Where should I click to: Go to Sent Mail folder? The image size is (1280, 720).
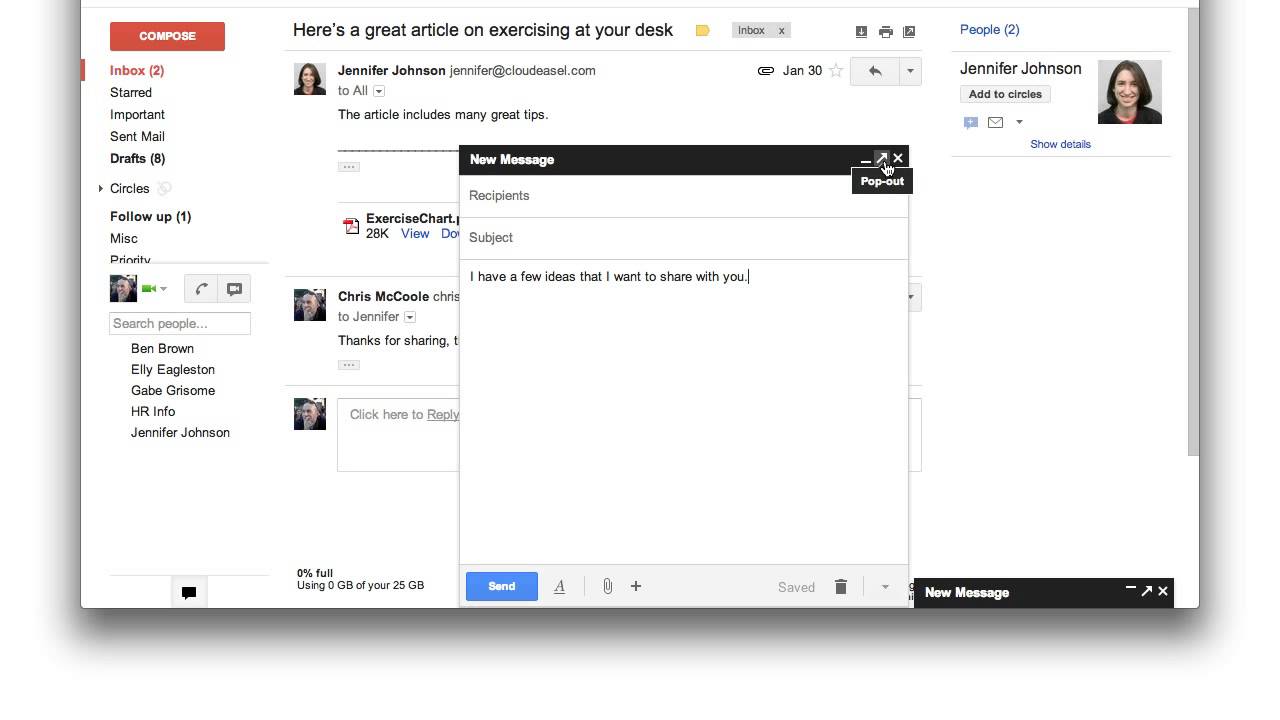pyautogui.click(x=137, y=136)
